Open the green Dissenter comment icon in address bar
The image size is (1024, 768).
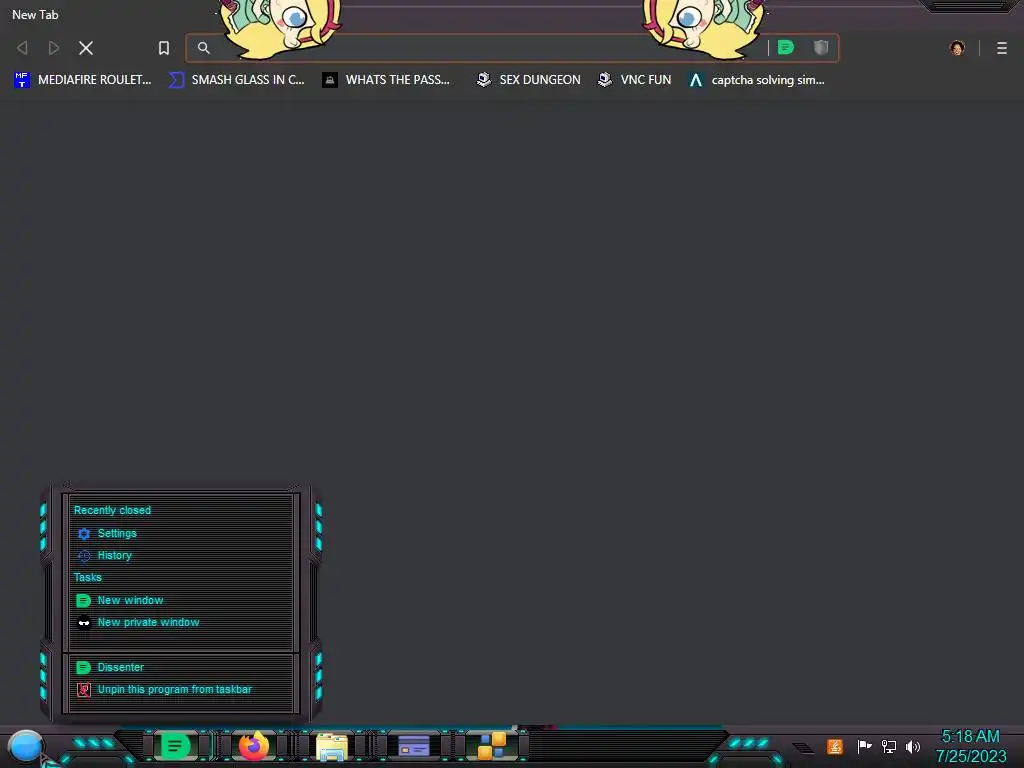point(786,47)
